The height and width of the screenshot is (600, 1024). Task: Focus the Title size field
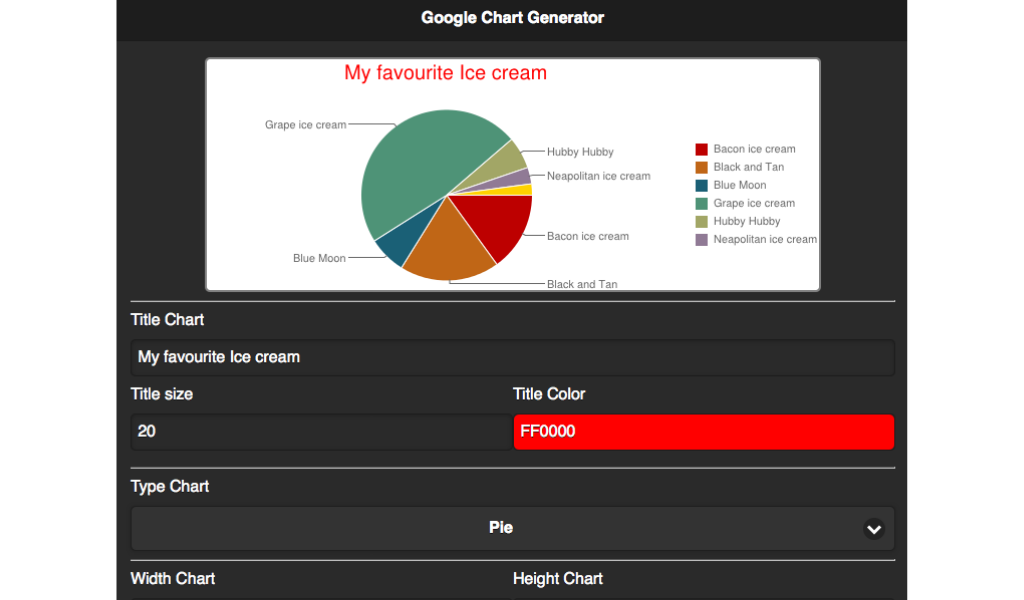[320, 432]
